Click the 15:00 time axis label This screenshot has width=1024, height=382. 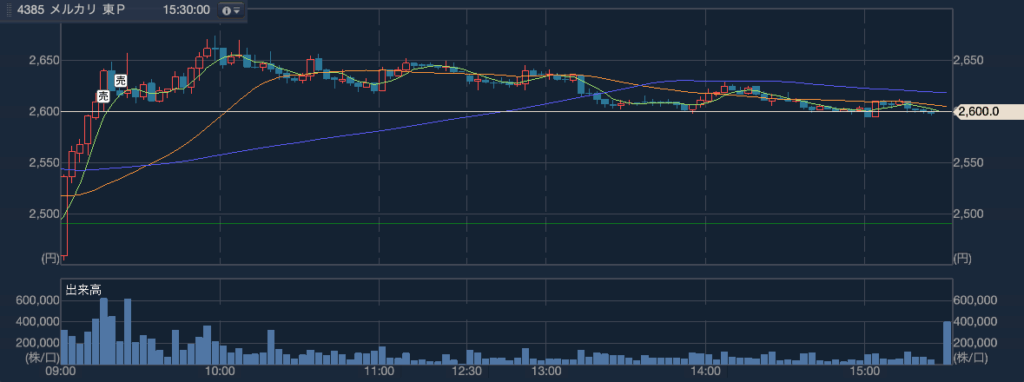point(864,372)
